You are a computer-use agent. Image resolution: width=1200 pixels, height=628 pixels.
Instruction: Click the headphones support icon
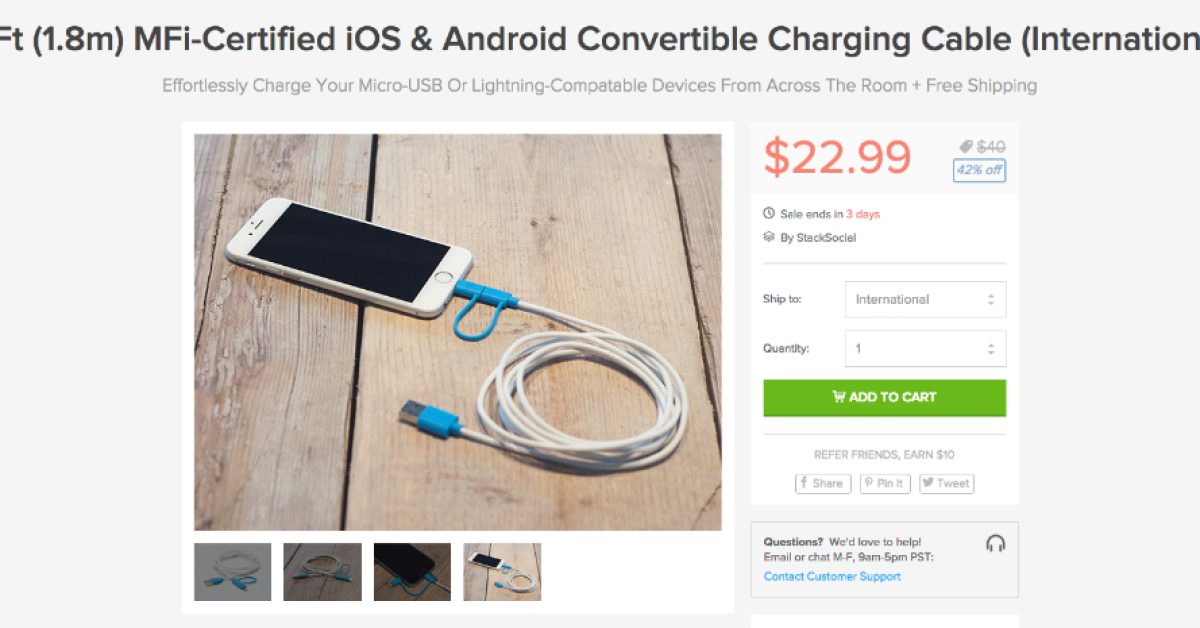[x=995, y=543]
